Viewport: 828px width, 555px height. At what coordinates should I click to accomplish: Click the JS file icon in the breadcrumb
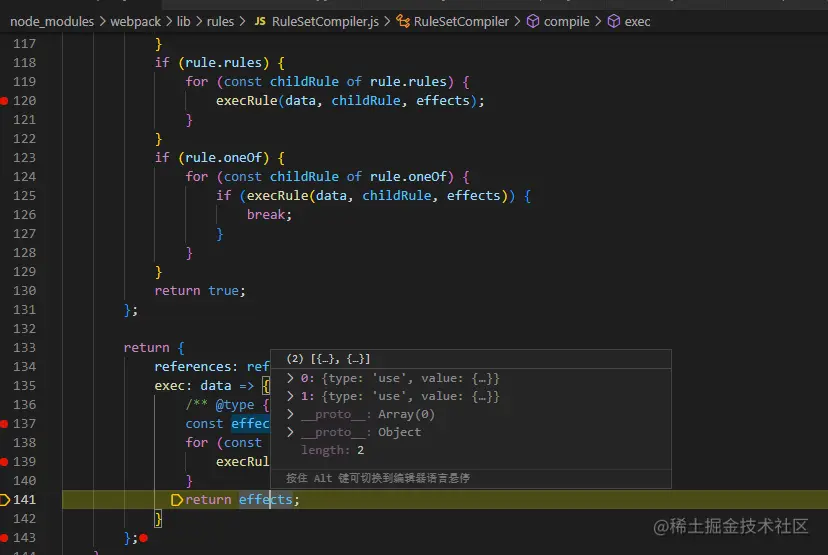260,22
